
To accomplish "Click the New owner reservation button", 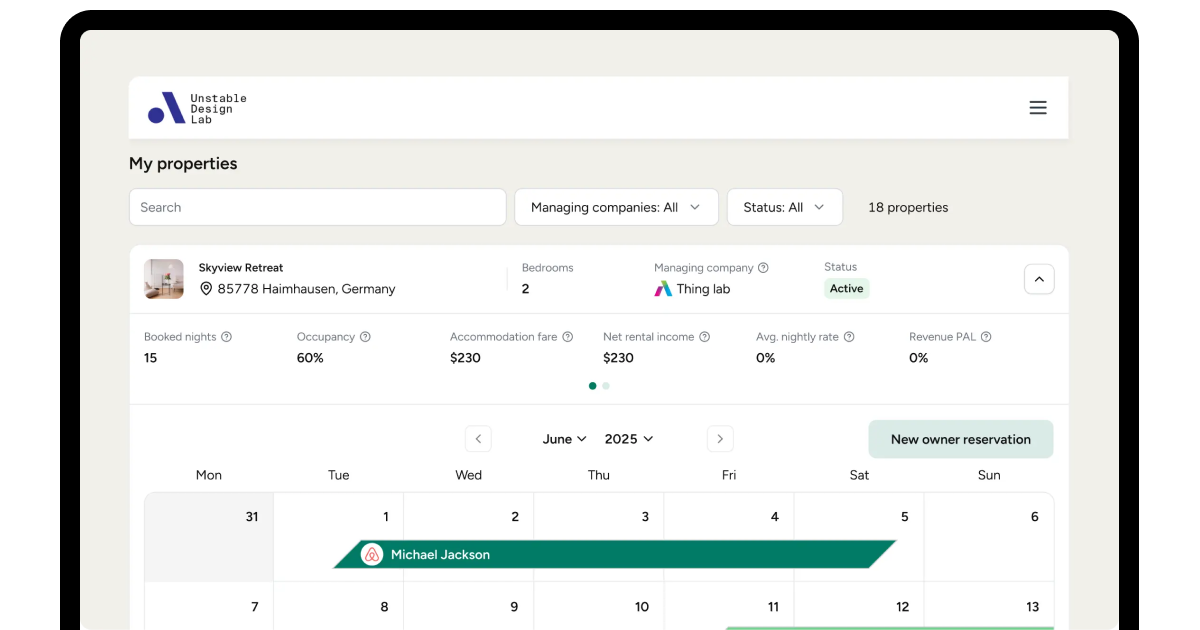I will (x=960, y=439).
